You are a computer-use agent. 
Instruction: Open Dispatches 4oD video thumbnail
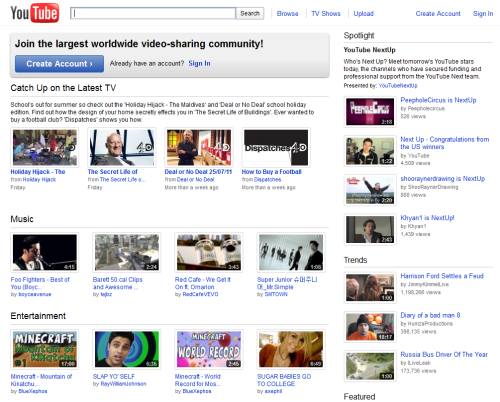tap(276, 147)
